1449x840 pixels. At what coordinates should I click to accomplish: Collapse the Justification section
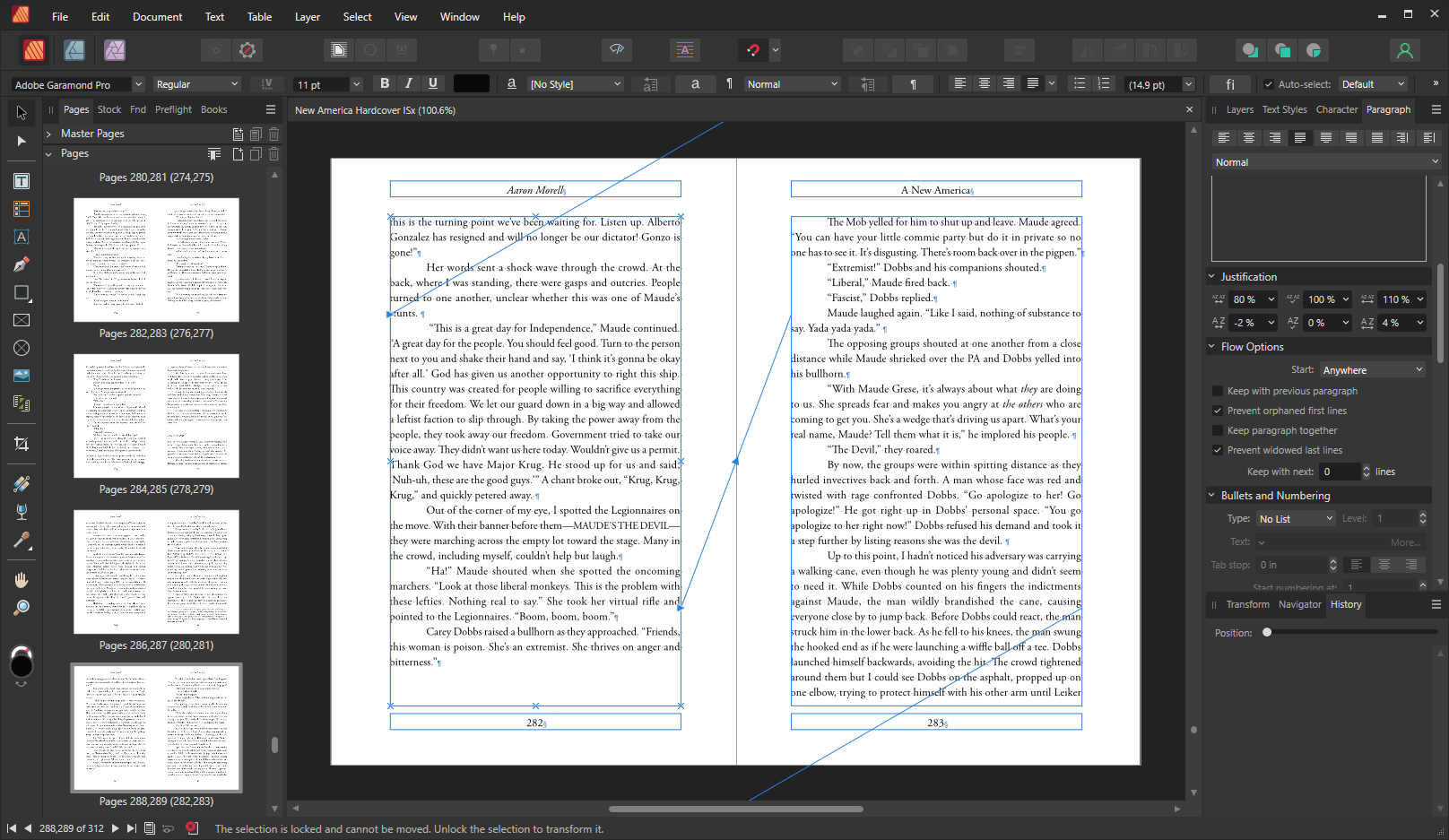[x=1212, y=277]
